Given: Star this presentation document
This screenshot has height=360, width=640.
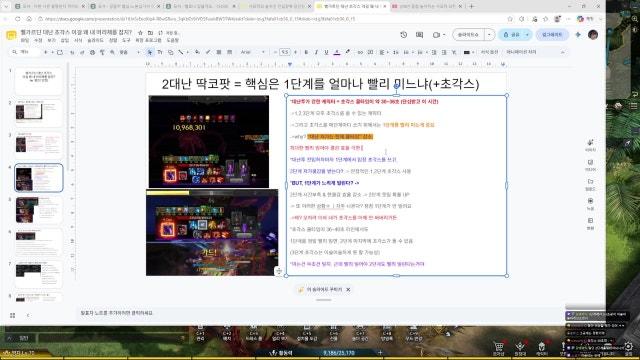Looking at the screenshot, I should pos(140,32).
